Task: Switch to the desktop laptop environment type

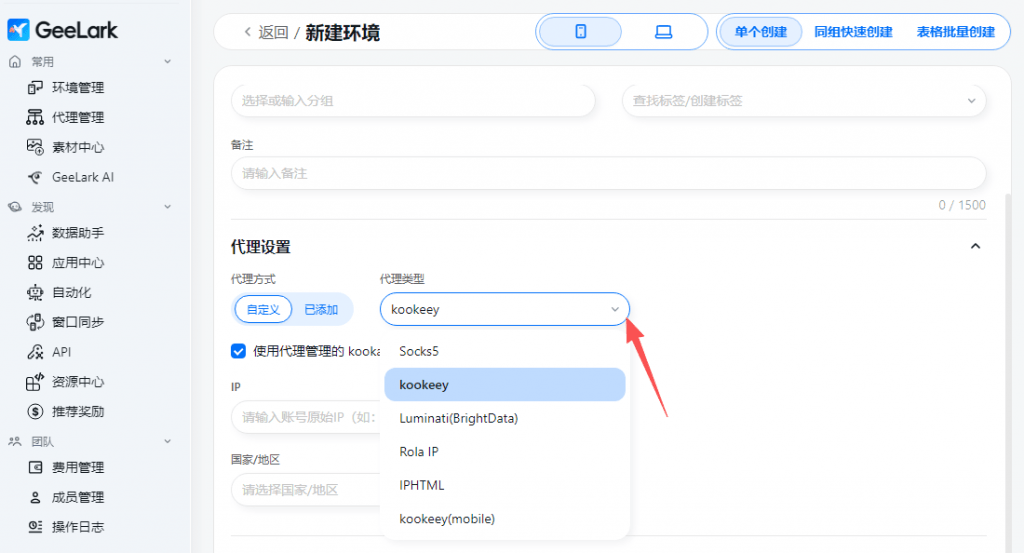Action: pos(663,32)
